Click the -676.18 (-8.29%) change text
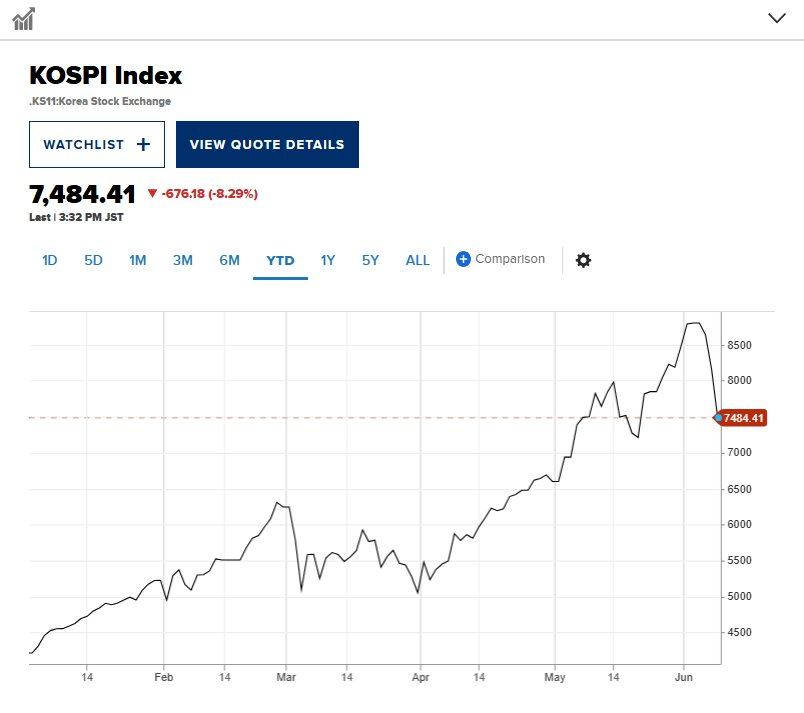 tap(210, 194)
